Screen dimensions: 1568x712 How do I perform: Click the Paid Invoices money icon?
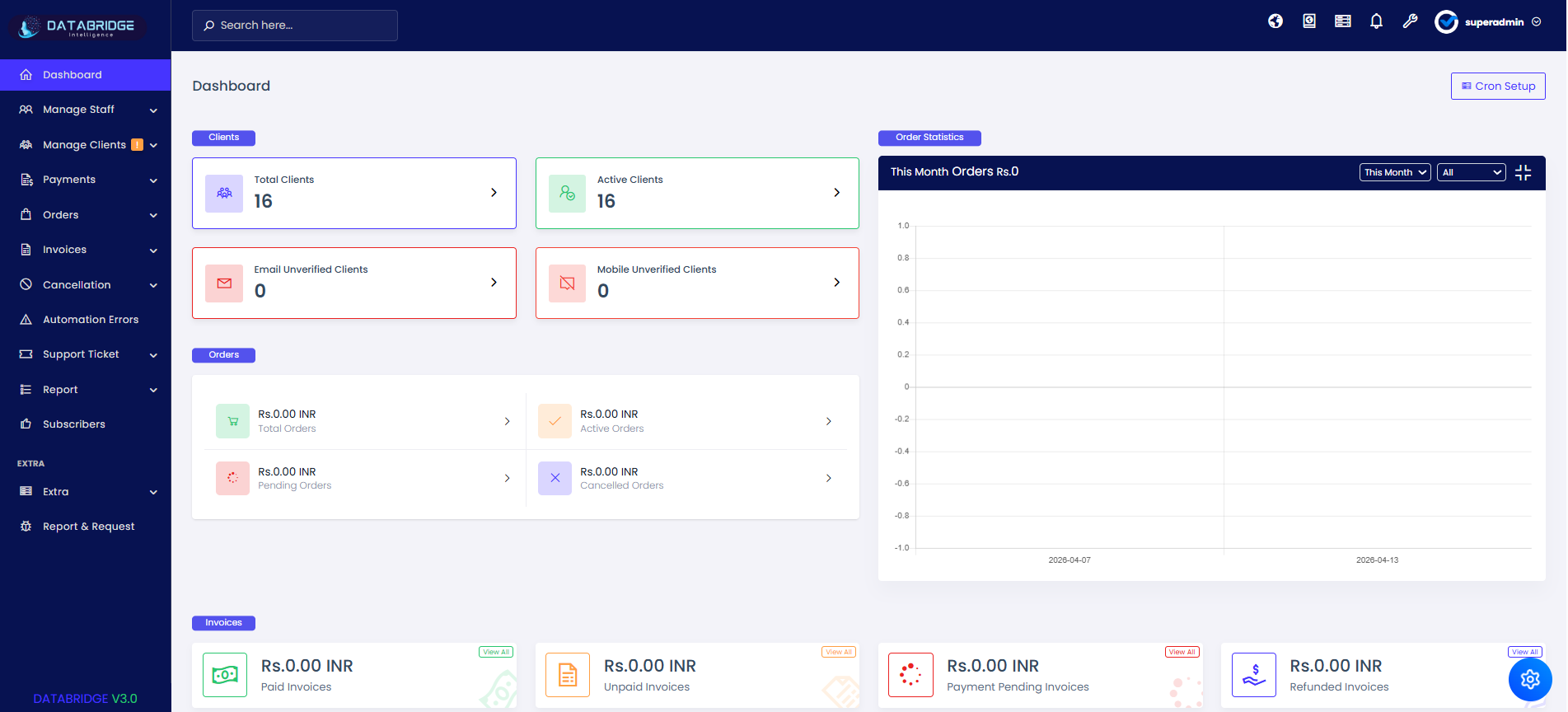point(225,675)
